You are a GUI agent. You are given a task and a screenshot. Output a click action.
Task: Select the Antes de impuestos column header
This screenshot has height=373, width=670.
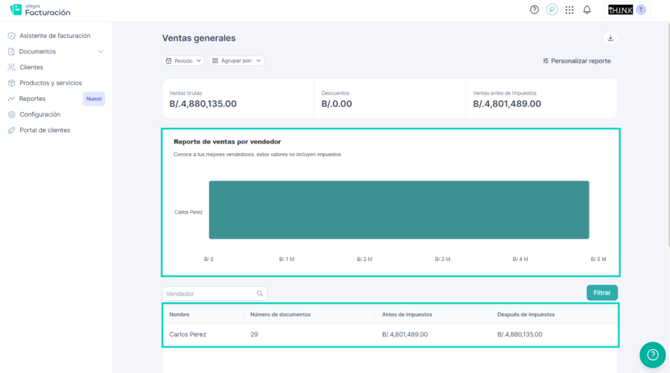click(407, 314)
